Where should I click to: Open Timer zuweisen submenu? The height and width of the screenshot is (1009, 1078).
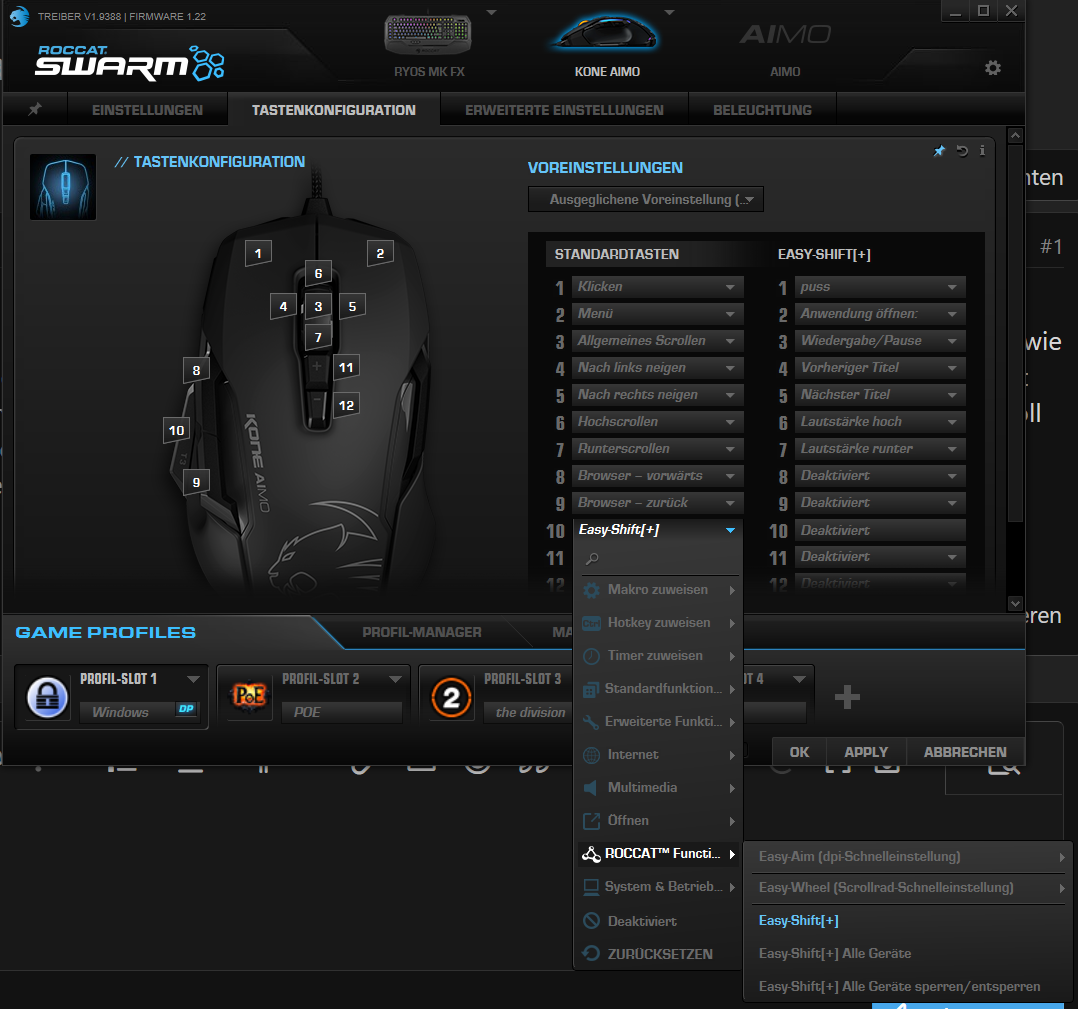[658, 656]
